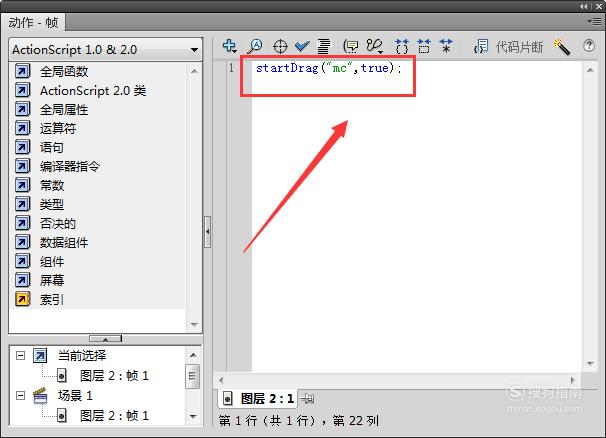The width and height of the screenshot is (606, 438).
Task: Click the status text 第 1 行 (共 1 行), 第 22 列
Action: tap(299, 421)
